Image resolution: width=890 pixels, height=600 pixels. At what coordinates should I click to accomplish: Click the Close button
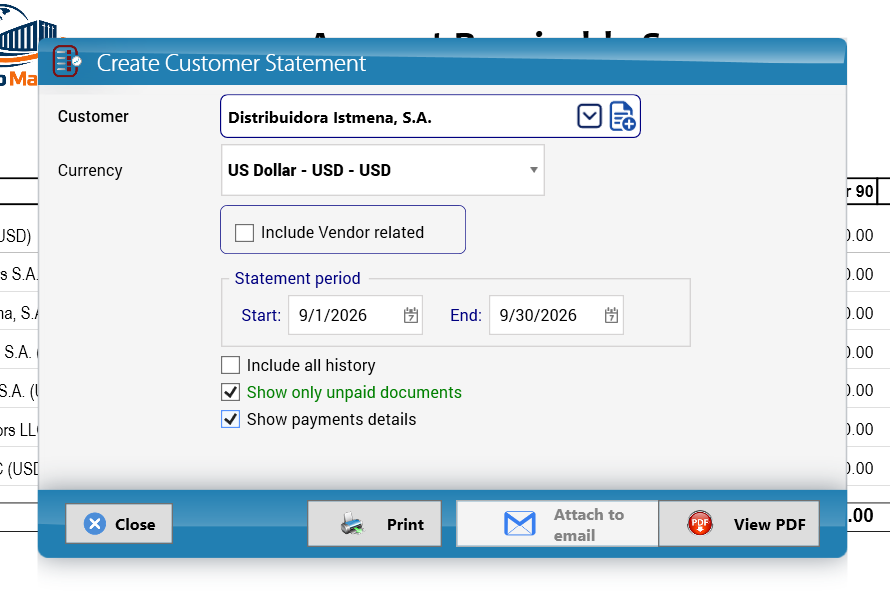119,523
